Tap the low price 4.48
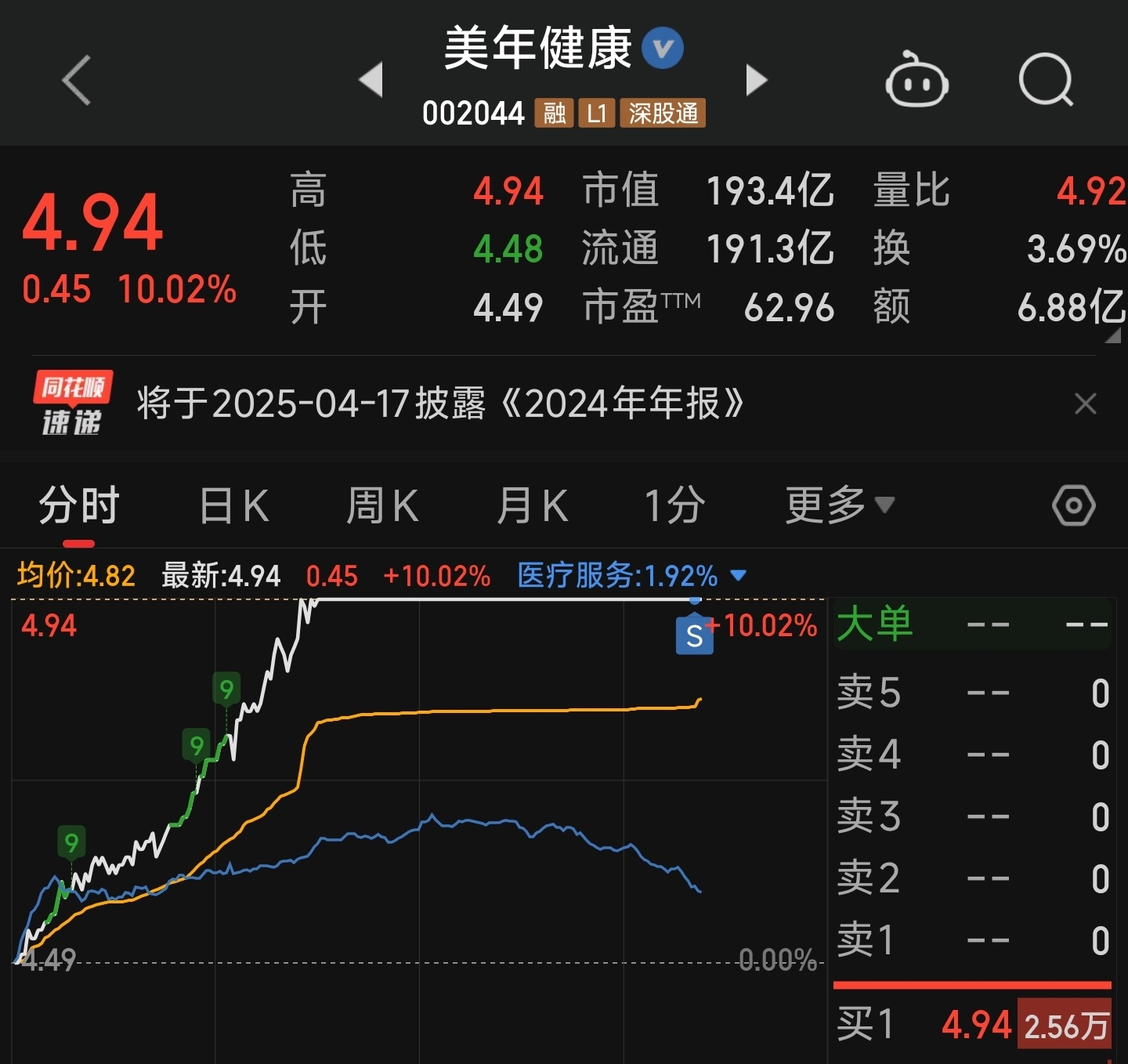The image size is (1128, 1064). tap(508, 249)
